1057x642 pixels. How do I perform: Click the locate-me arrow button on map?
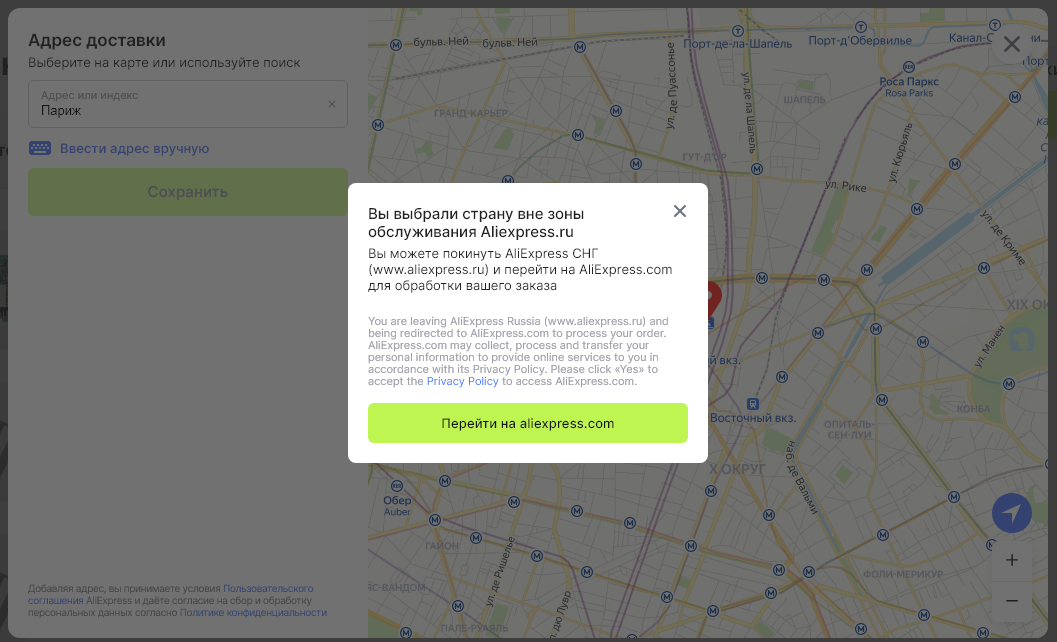[1011, 513]
